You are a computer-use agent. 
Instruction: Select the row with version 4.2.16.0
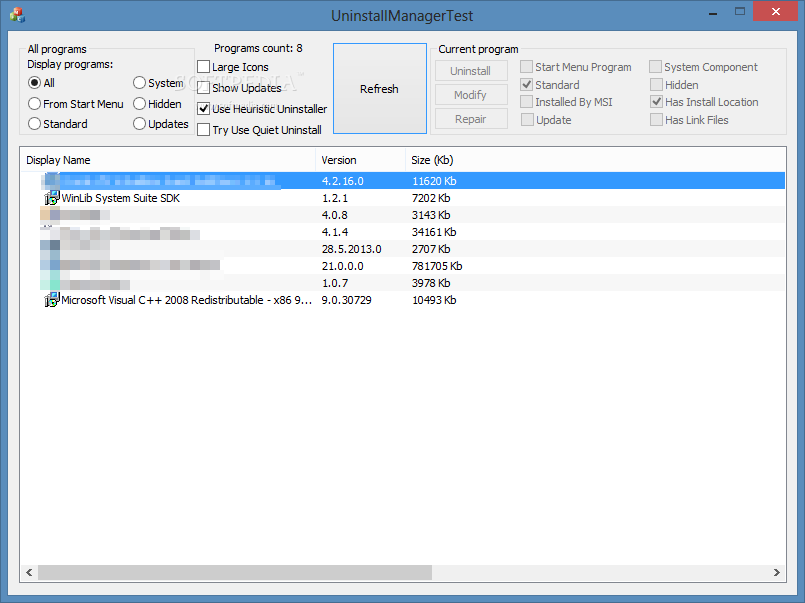403,181
